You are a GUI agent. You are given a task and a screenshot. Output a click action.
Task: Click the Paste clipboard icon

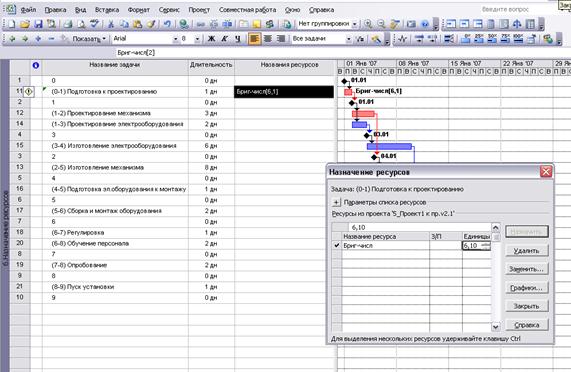[x=137, y=24]
